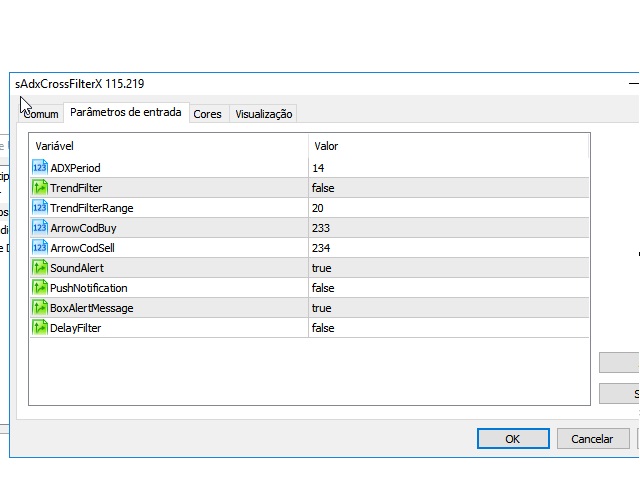Go to the Visualização tab
This screenshot has width=640, height=480.
[264, 114]
